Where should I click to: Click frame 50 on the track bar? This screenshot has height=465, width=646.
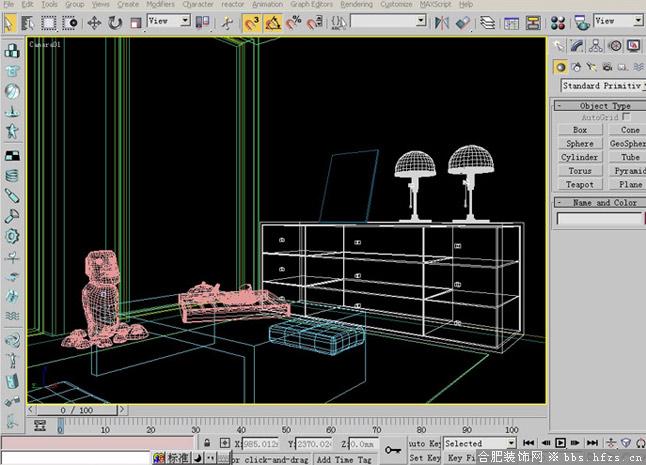pos(286,428)
